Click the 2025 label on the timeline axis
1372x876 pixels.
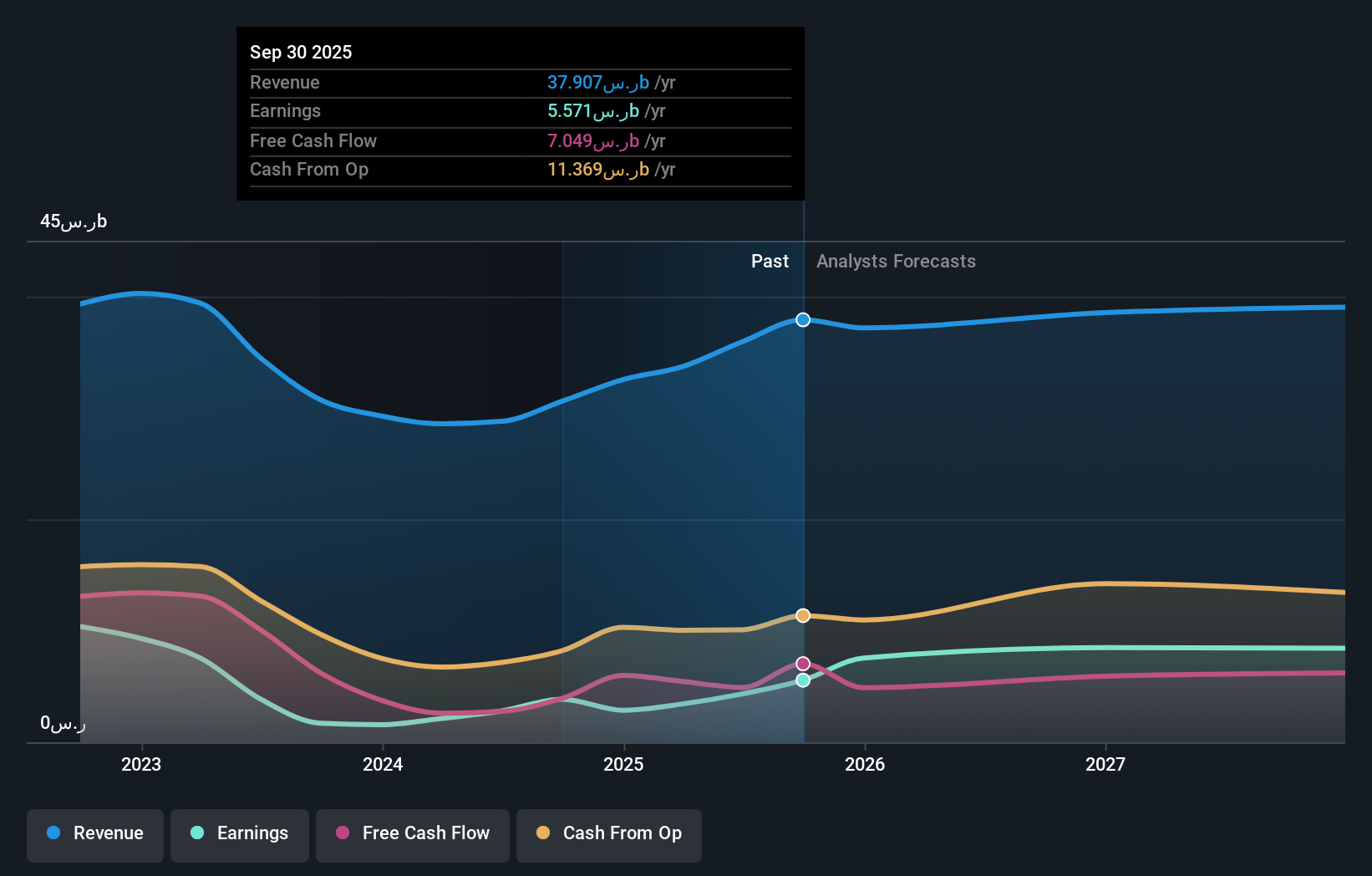(x=624, y=764)
